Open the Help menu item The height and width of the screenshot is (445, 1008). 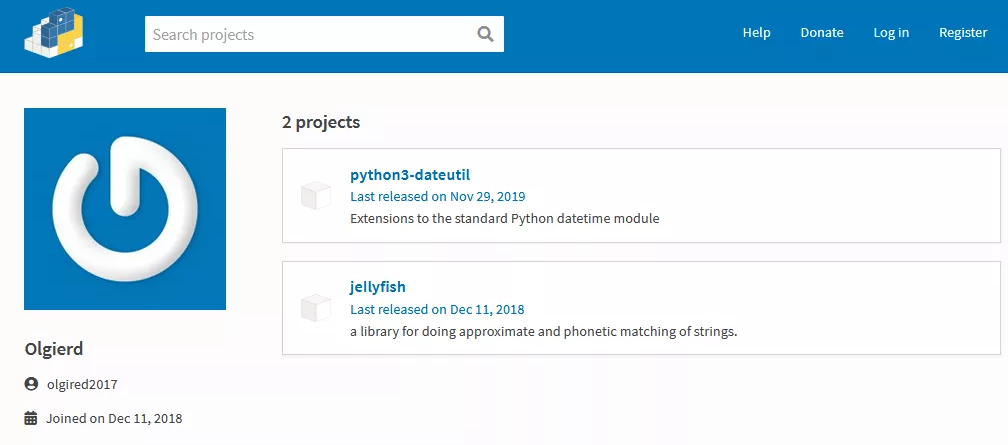756,33
